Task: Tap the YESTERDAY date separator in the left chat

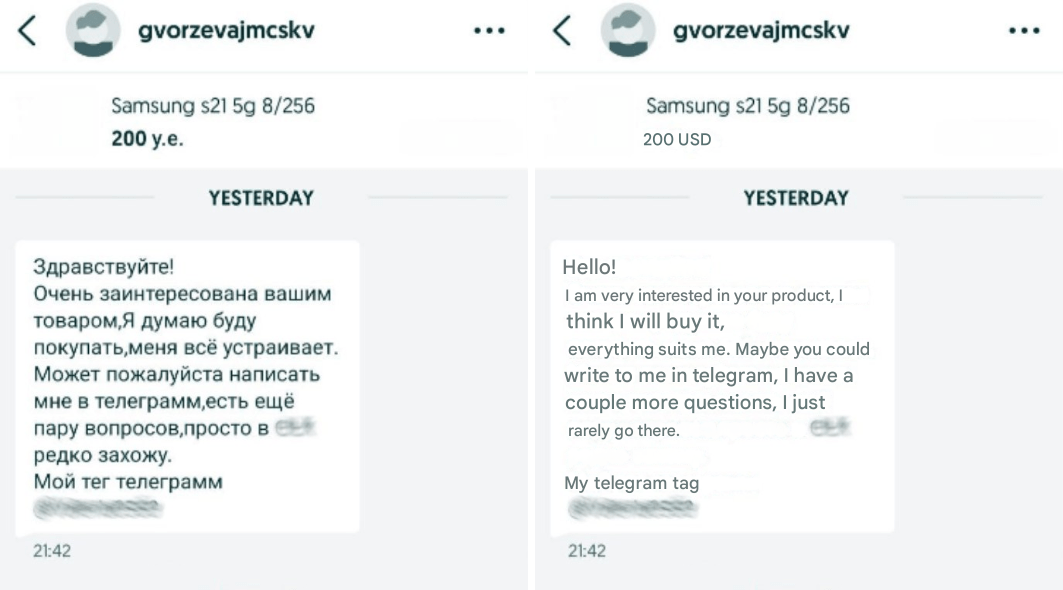Action: coord(261,197)
